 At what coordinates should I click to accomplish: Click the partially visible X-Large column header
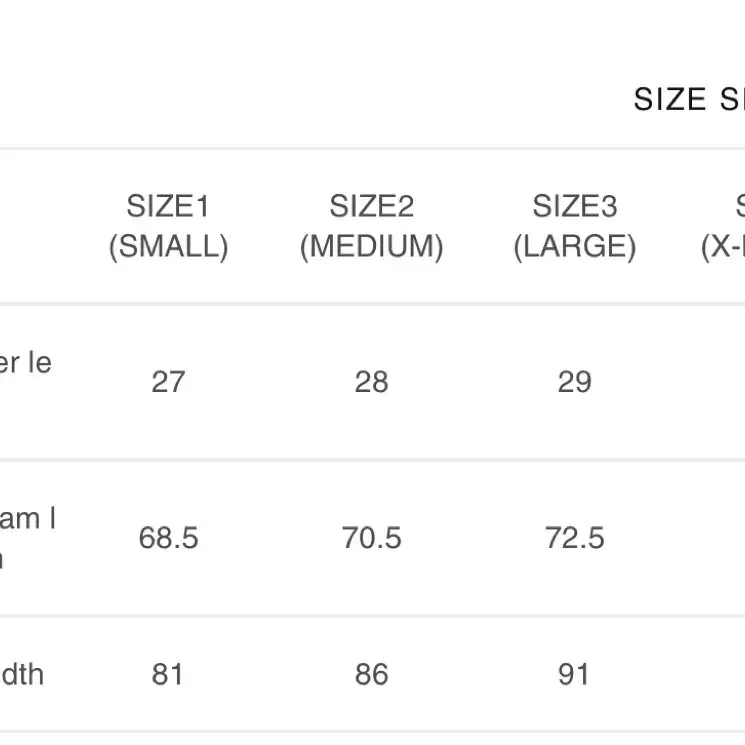click(723, 226)
